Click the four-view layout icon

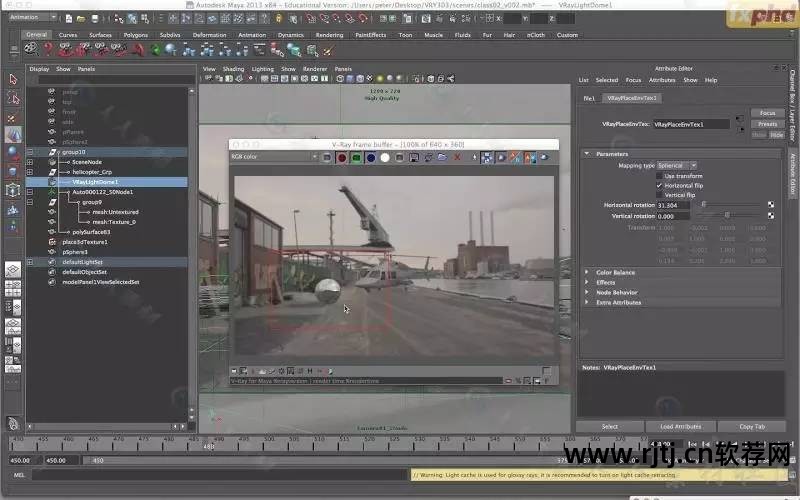pos(13,289)
